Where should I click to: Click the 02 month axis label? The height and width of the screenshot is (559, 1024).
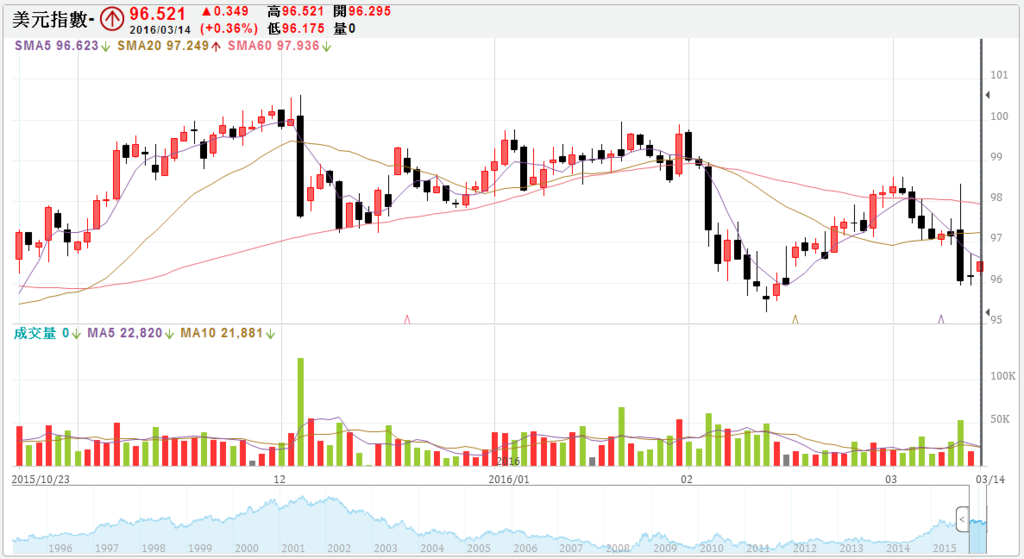[x=686, y=479]
